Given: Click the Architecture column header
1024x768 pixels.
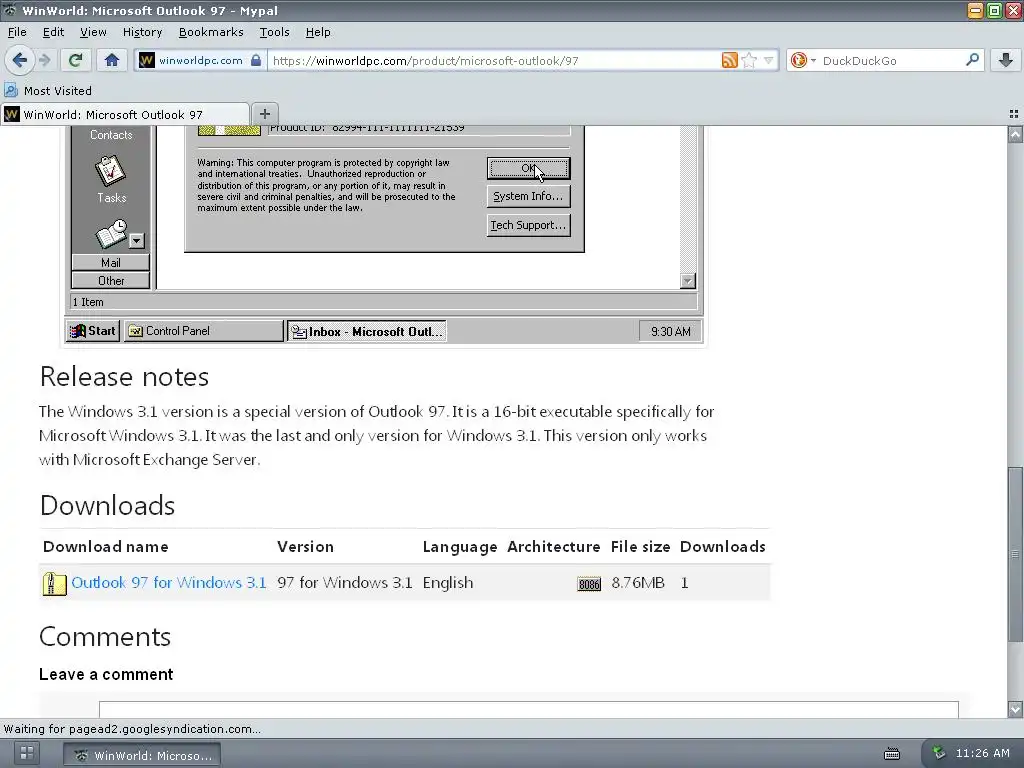Looking at the screenshot, I should pyautogui.click(x=554, y=547).
